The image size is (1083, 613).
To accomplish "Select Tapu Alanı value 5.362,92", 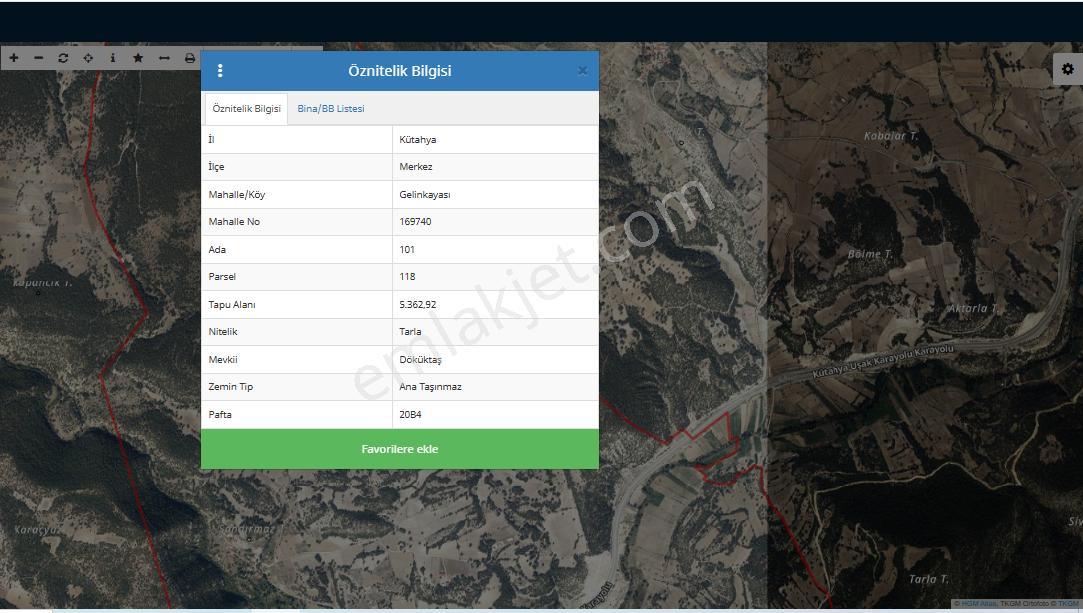I will pyautogui.click(x=495, y=304).
